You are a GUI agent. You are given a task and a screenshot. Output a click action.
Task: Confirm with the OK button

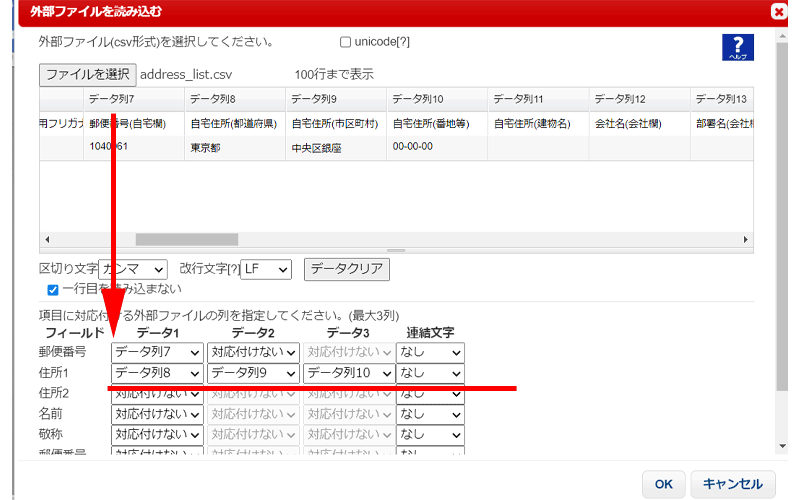[x=663, y=484]
